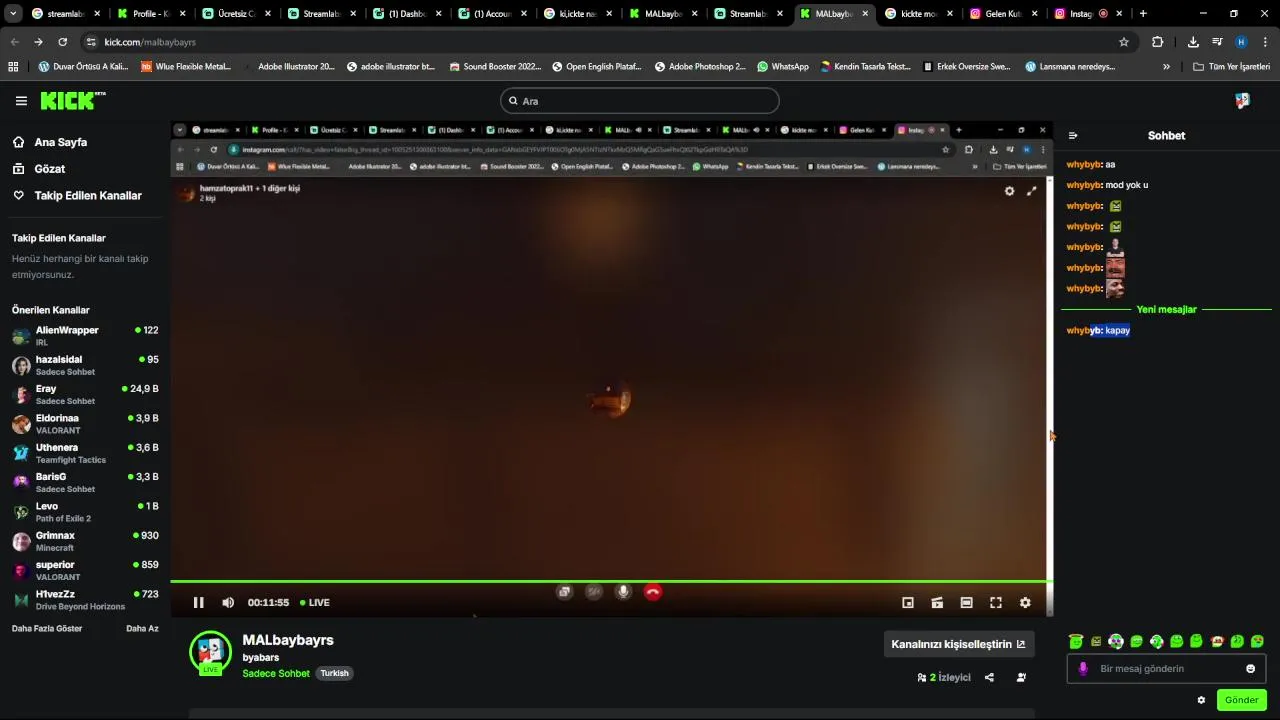The height and width of the screenshot is (720, 1280).
Task: Switch to the Instagram browser tab
Action: (x=1088, y=14)
